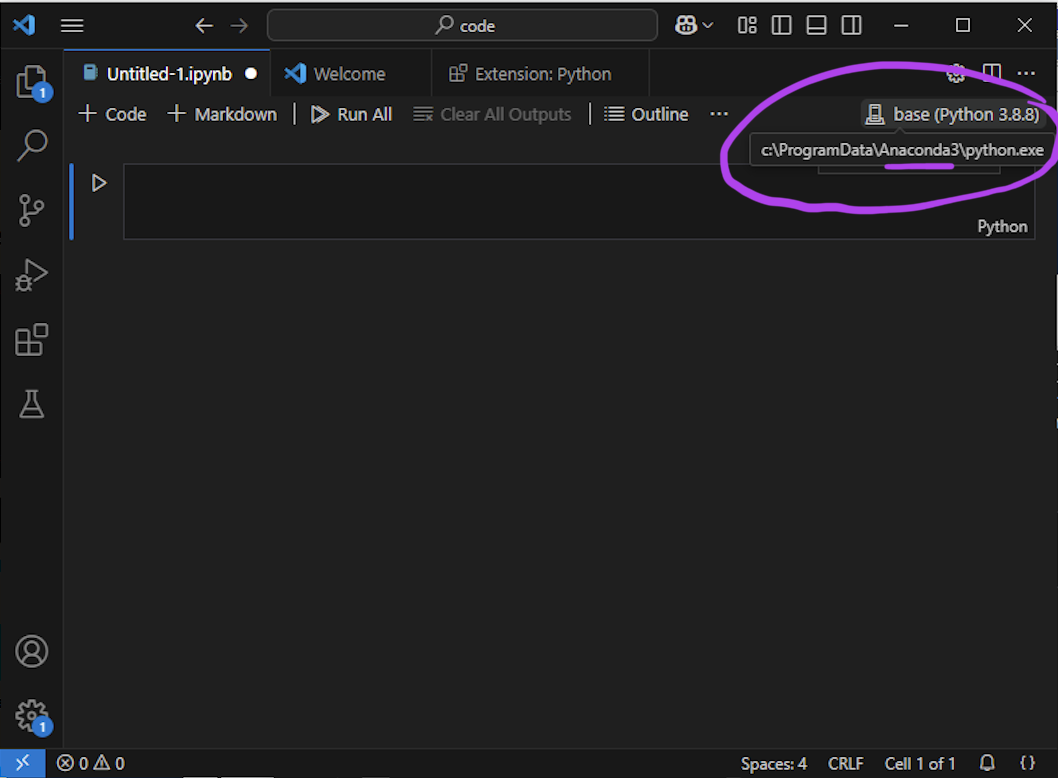Image resolution: width=1058 pixels, height=778 pixels.
Task: Click Run All in notebook toolbar
Action: pos(351,115)
